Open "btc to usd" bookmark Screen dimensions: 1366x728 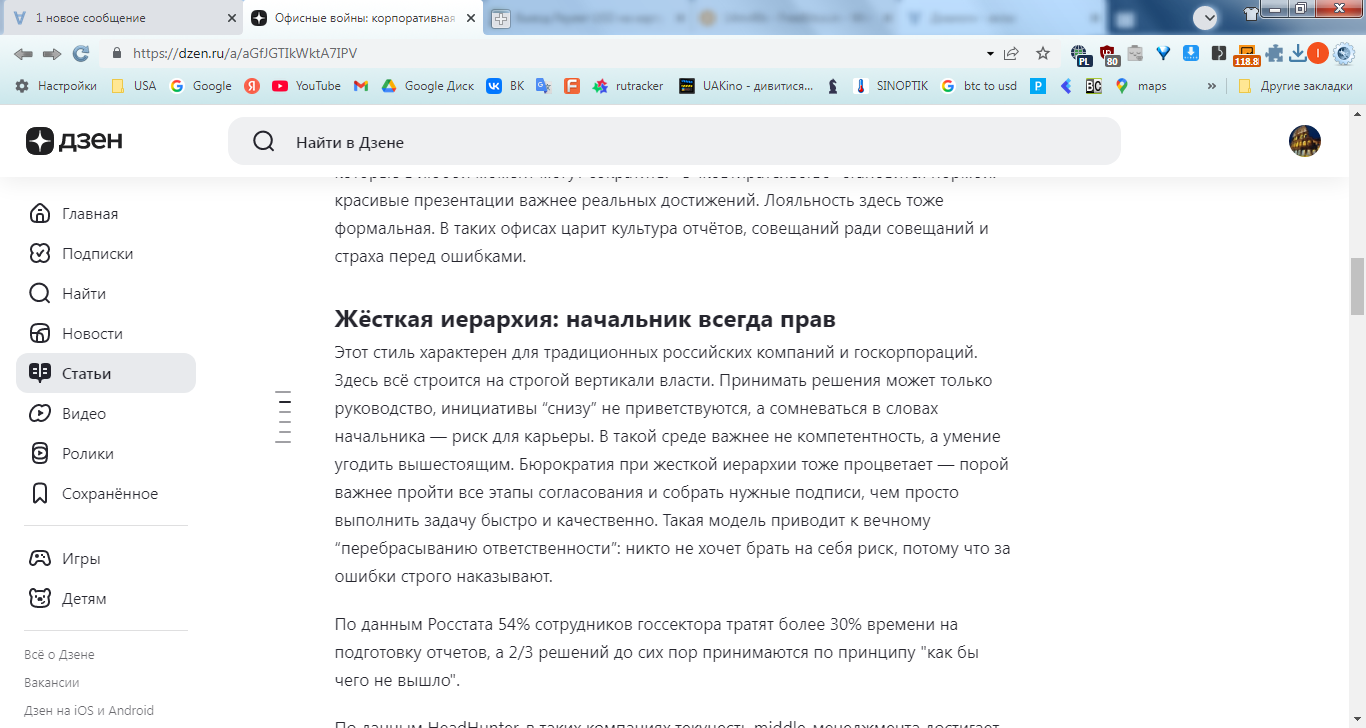coord(979,86)
